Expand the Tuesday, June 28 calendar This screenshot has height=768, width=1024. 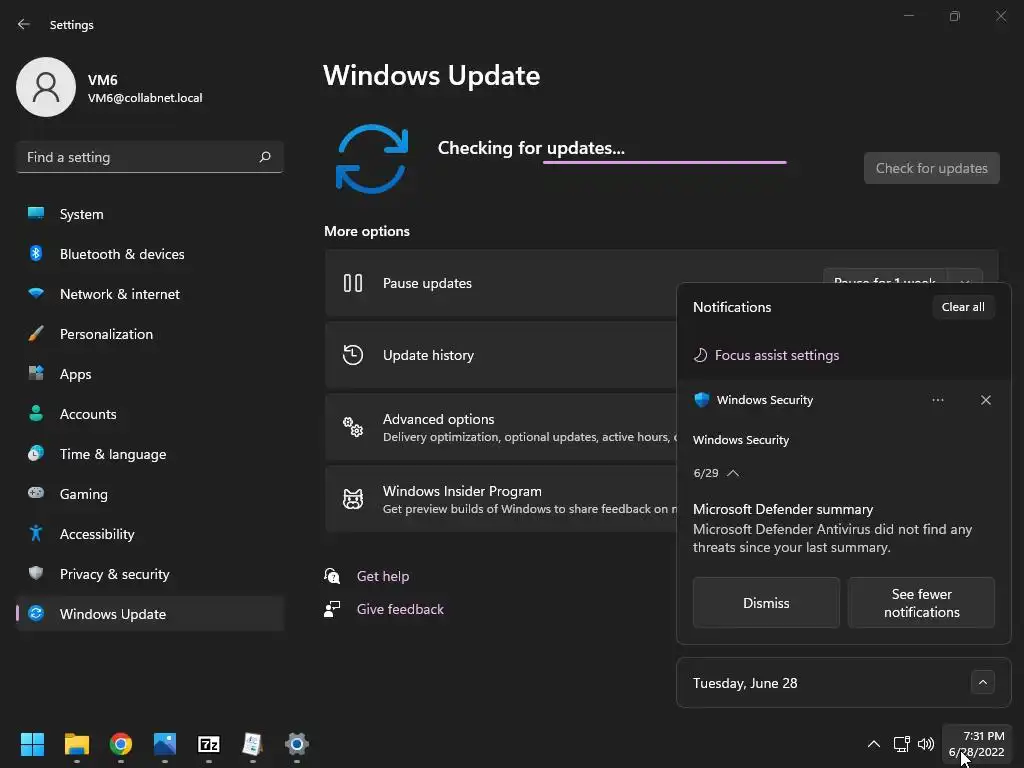pos(982,682)
